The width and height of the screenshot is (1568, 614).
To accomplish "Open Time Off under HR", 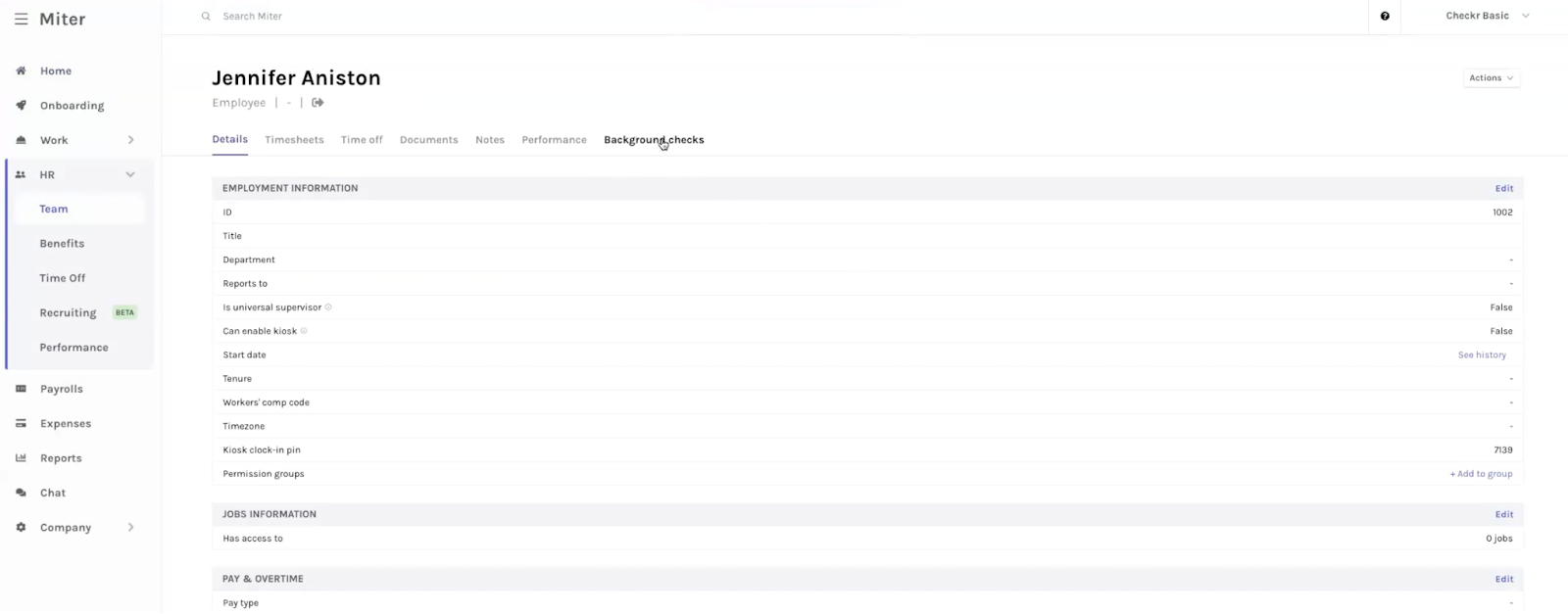I will [x=63, y=278].
